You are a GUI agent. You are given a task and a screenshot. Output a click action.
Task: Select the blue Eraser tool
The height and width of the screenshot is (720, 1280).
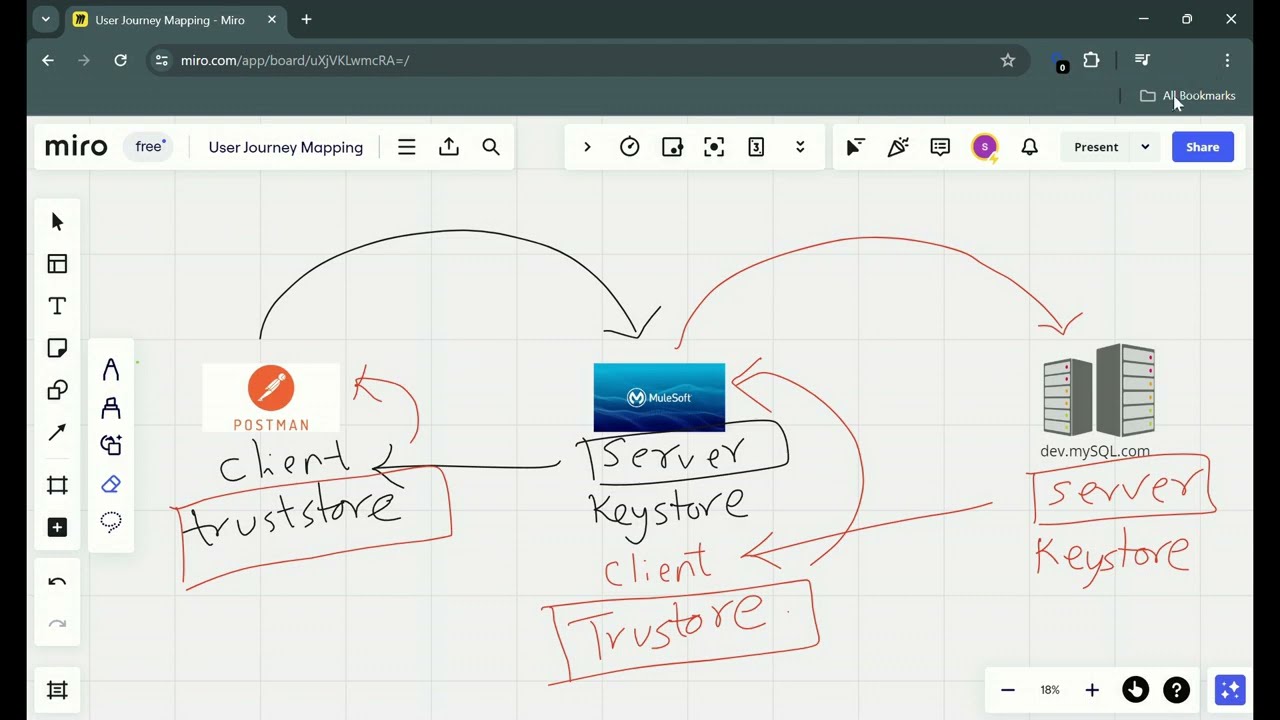click(x=111, y=484)
